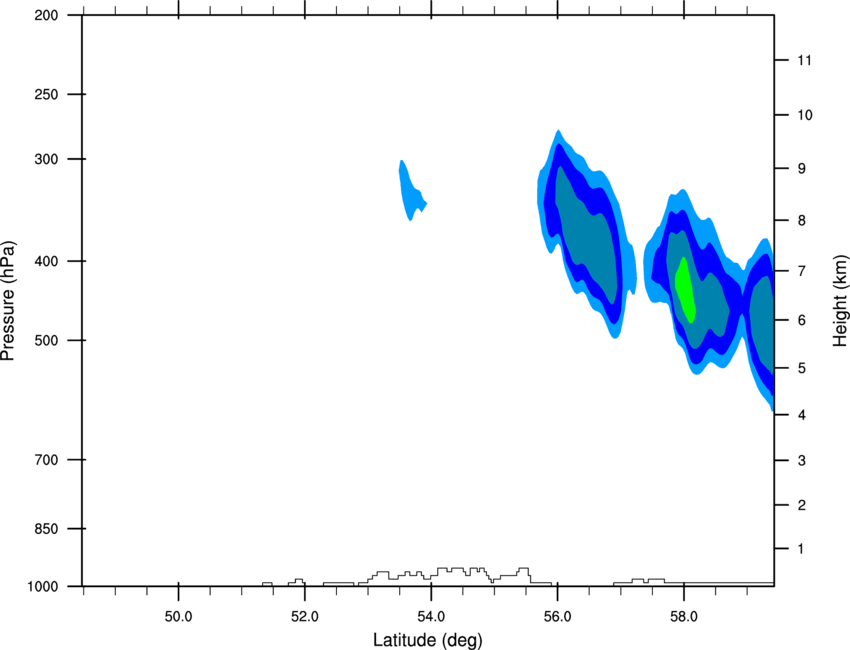Click the 9 km height label
Image resolution: width=850 pixels, height=650 pixels.
pos(802,169)
